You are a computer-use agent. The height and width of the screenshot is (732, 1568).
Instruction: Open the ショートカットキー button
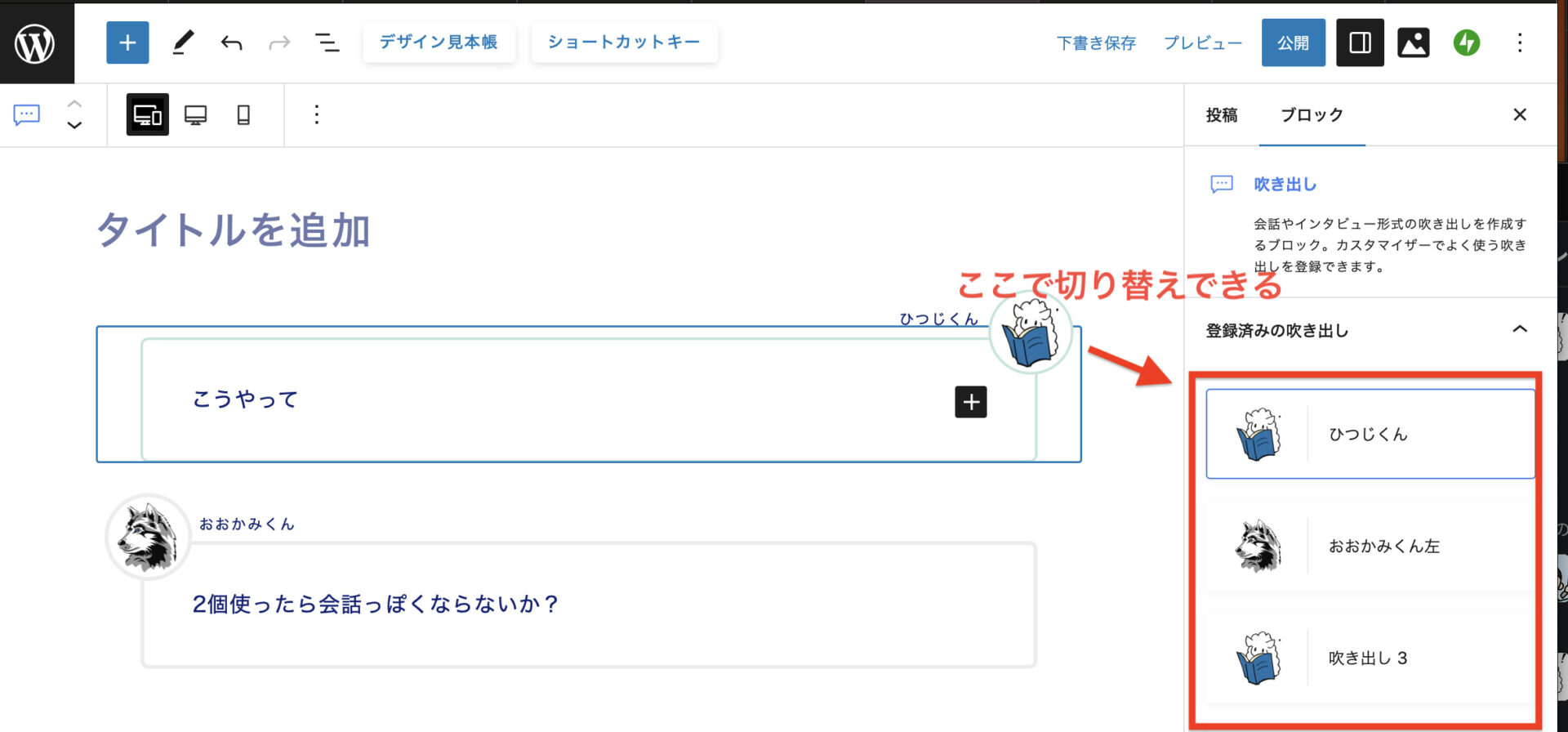click(x=624, y=42)
